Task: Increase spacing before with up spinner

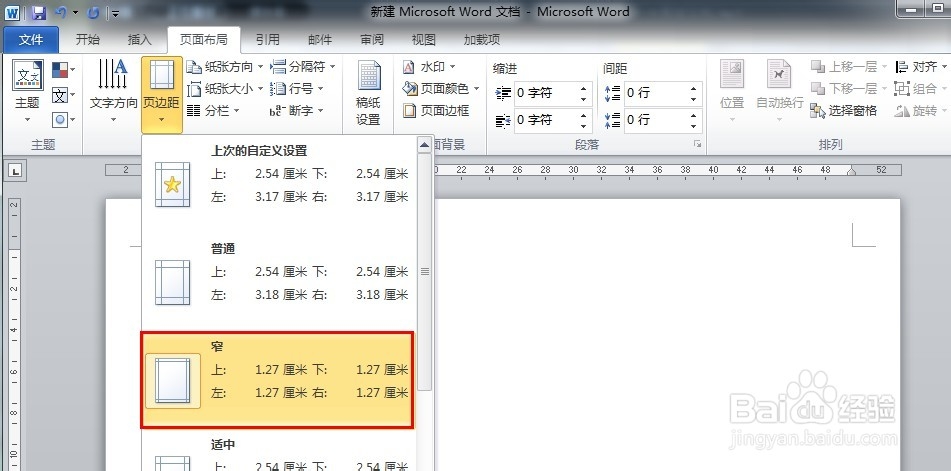Action: click(x=693, y=89)
